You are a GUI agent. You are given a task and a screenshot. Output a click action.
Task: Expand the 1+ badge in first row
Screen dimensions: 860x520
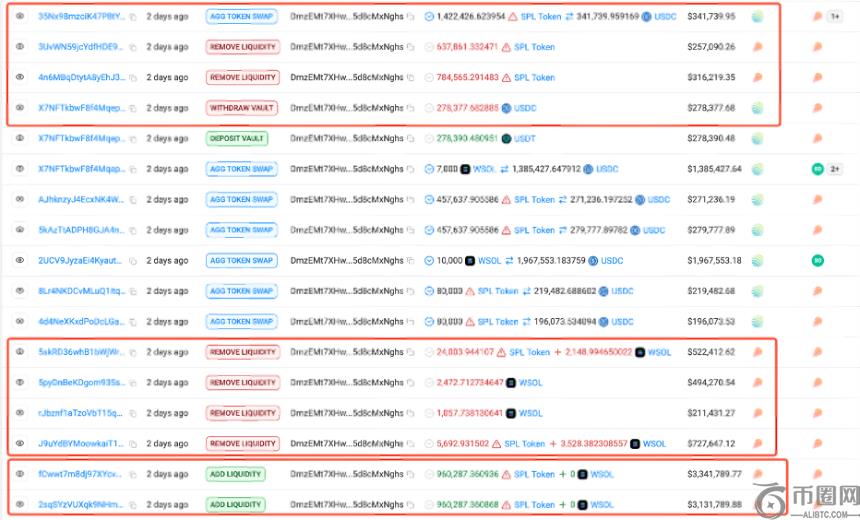point(834,16)
